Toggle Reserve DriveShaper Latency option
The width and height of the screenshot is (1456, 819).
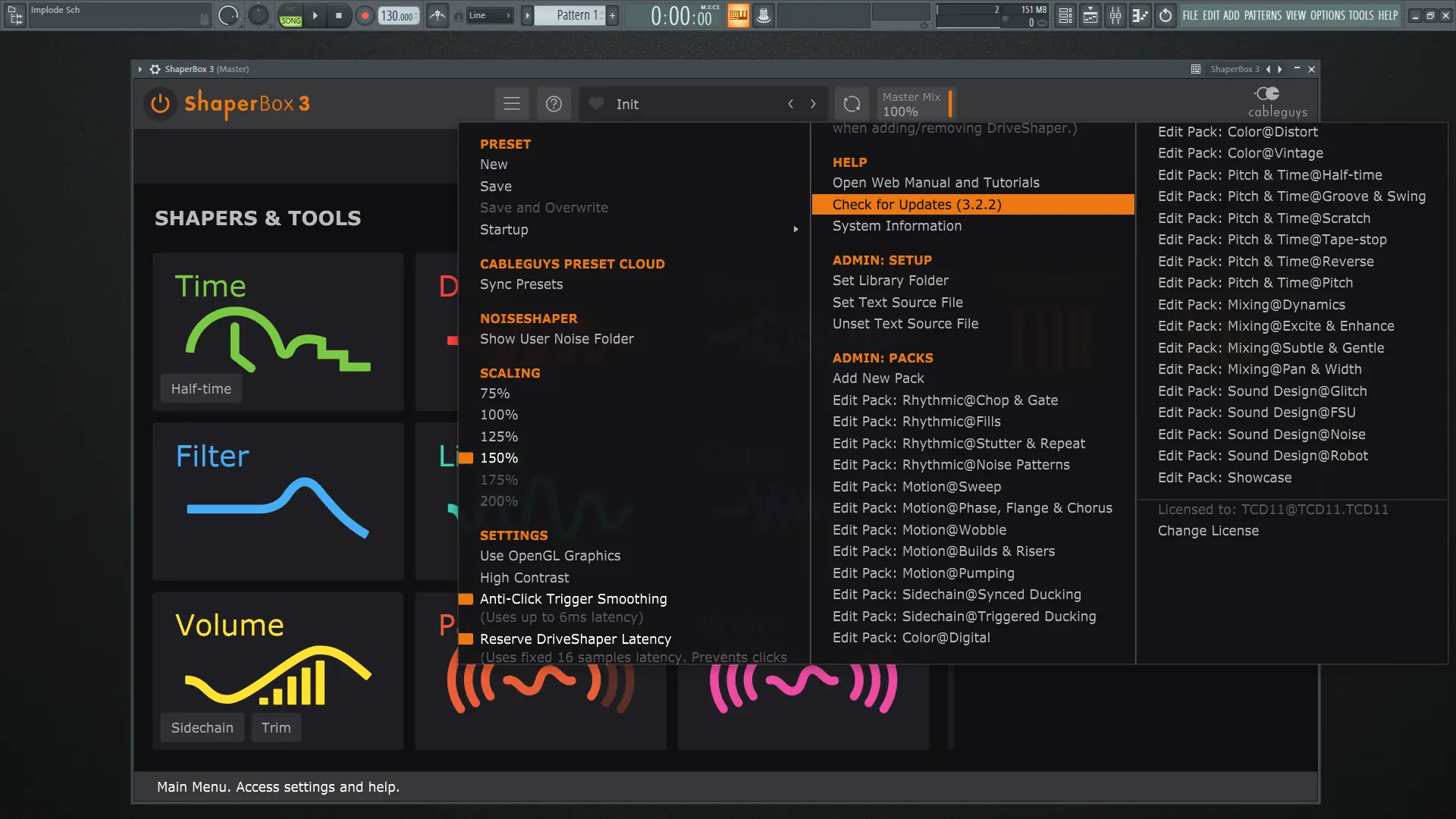coord(575,639)
